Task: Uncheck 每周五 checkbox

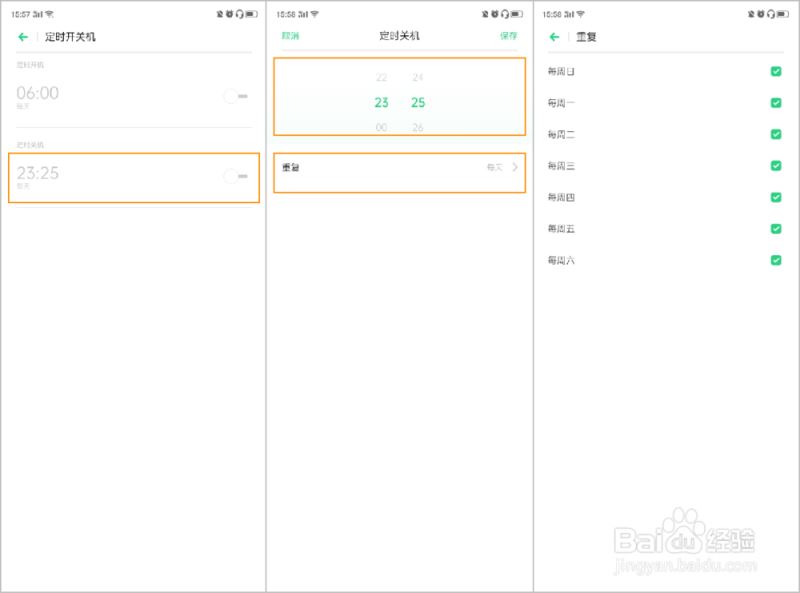Action: tap(776, 229)
